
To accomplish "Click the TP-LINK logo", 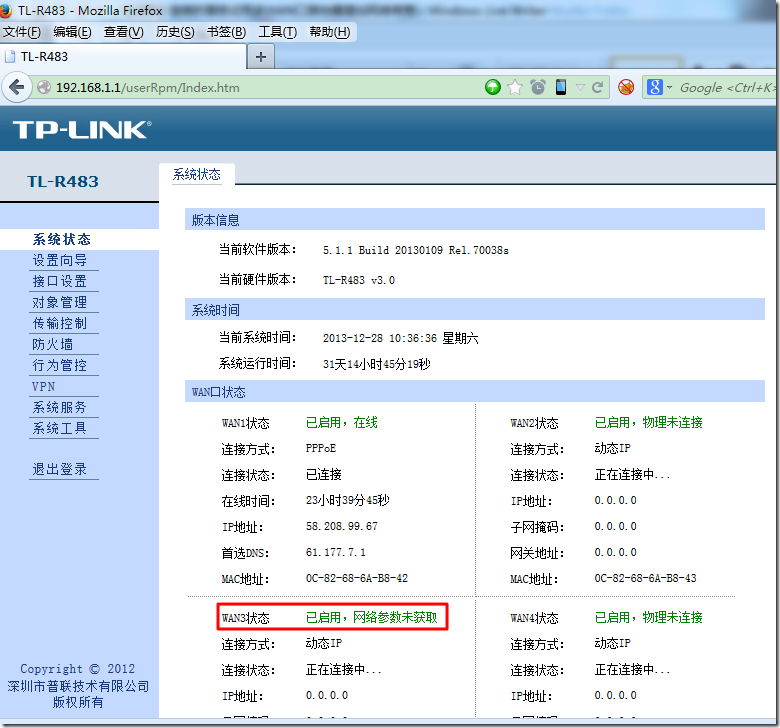I will 82,130.
